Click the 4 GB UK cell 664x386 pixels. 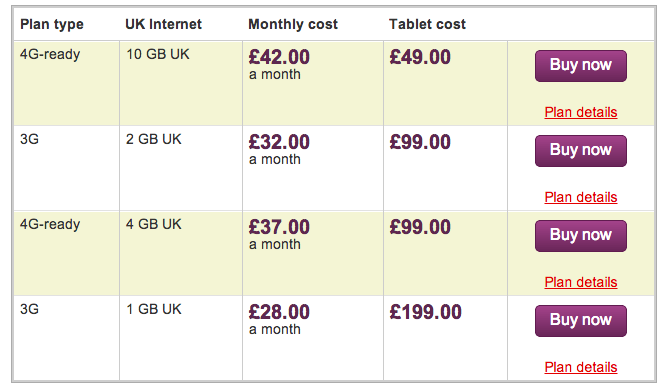point(153,224)
